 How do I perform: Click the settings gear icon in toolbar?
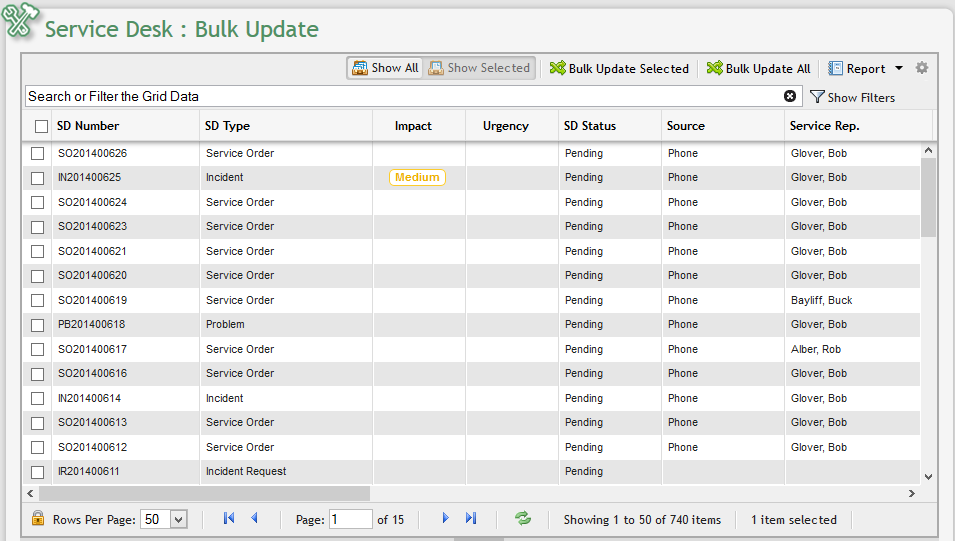tap(922, 68)
